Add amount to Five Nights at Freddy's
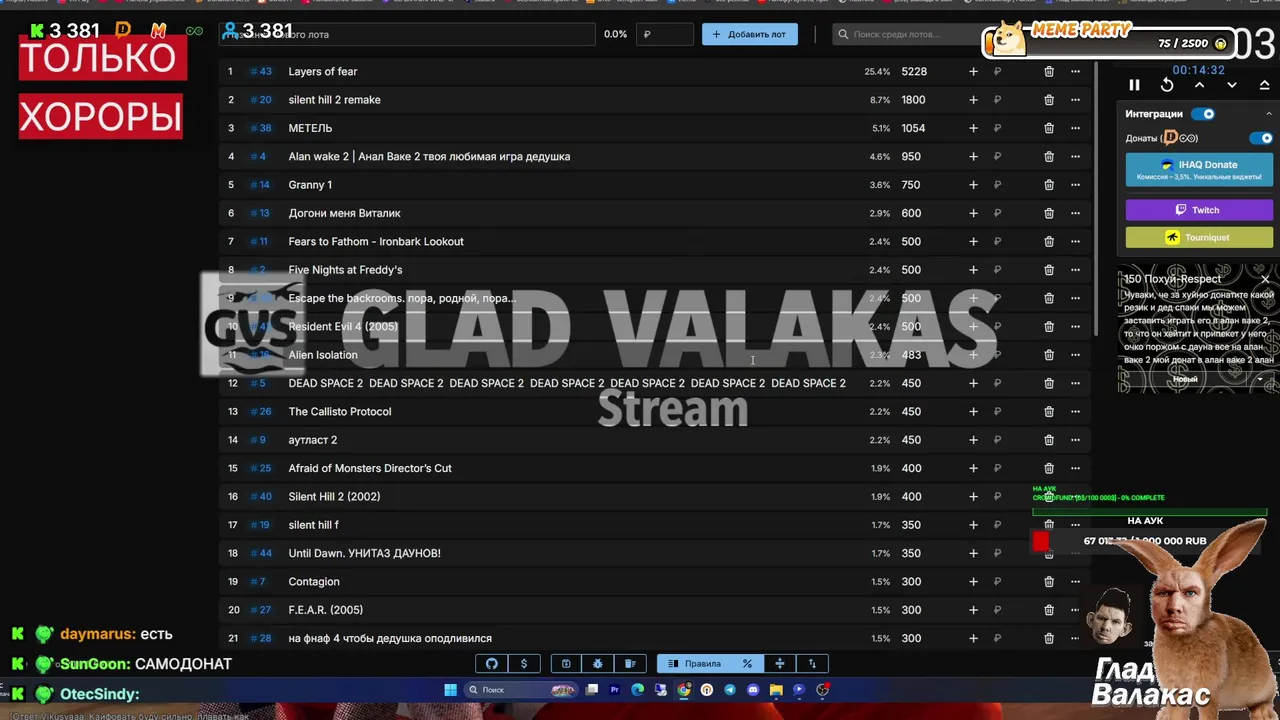Image resolution: width=1280 pixels, height=720 pixels. tap(973, 270)
